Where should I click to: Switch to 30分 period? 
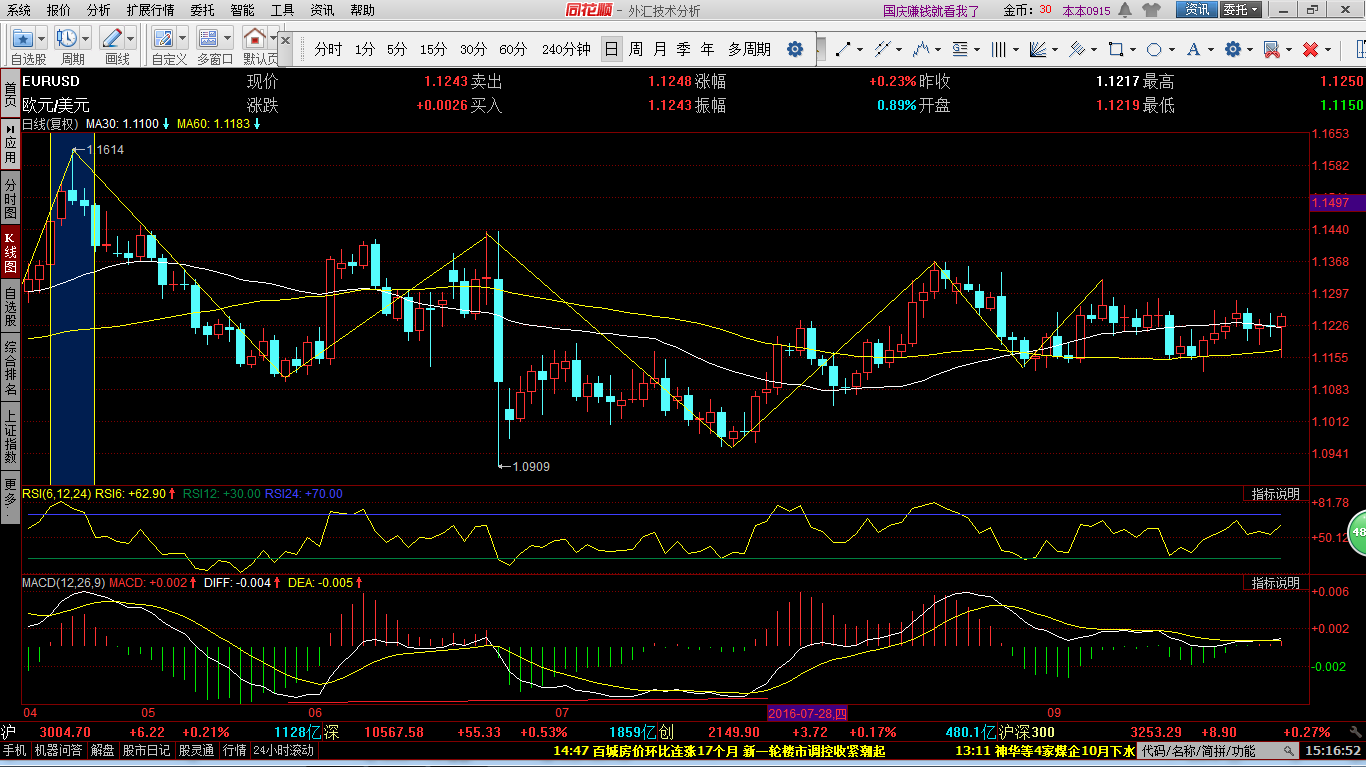(x=473, y=49)
